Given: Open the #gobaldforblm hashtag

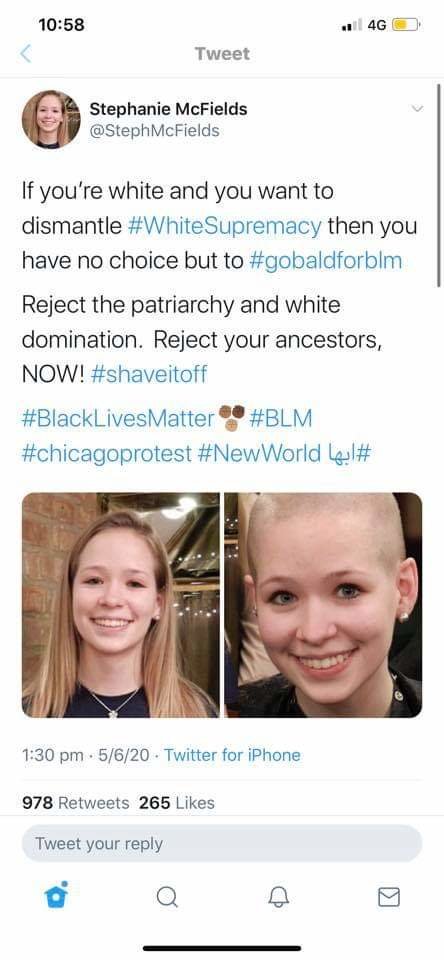Looking at the screenshot, I should coord(326,261).
